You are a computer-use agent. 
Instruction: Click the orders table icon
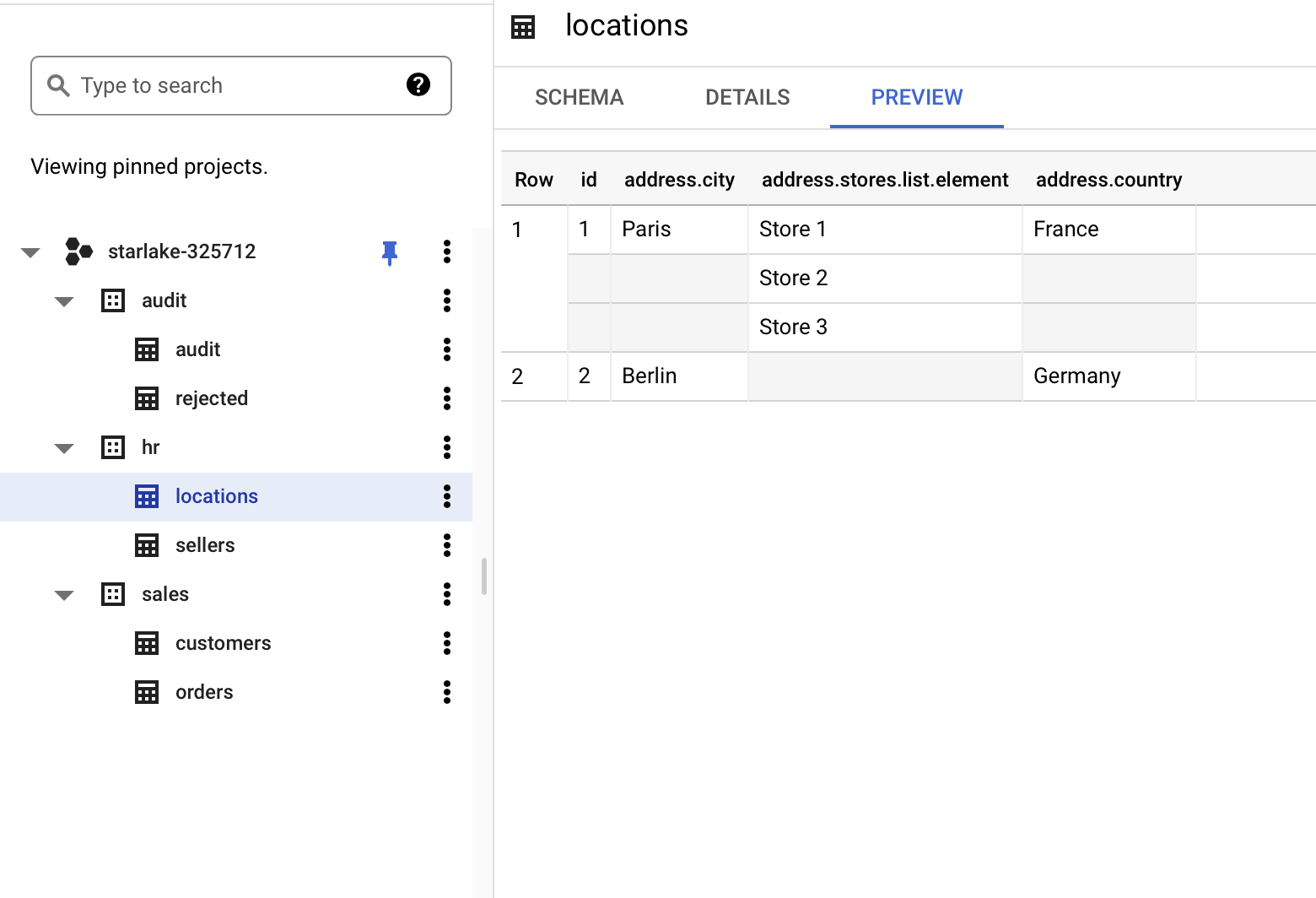pyautogui.click(x=147, y=692)
